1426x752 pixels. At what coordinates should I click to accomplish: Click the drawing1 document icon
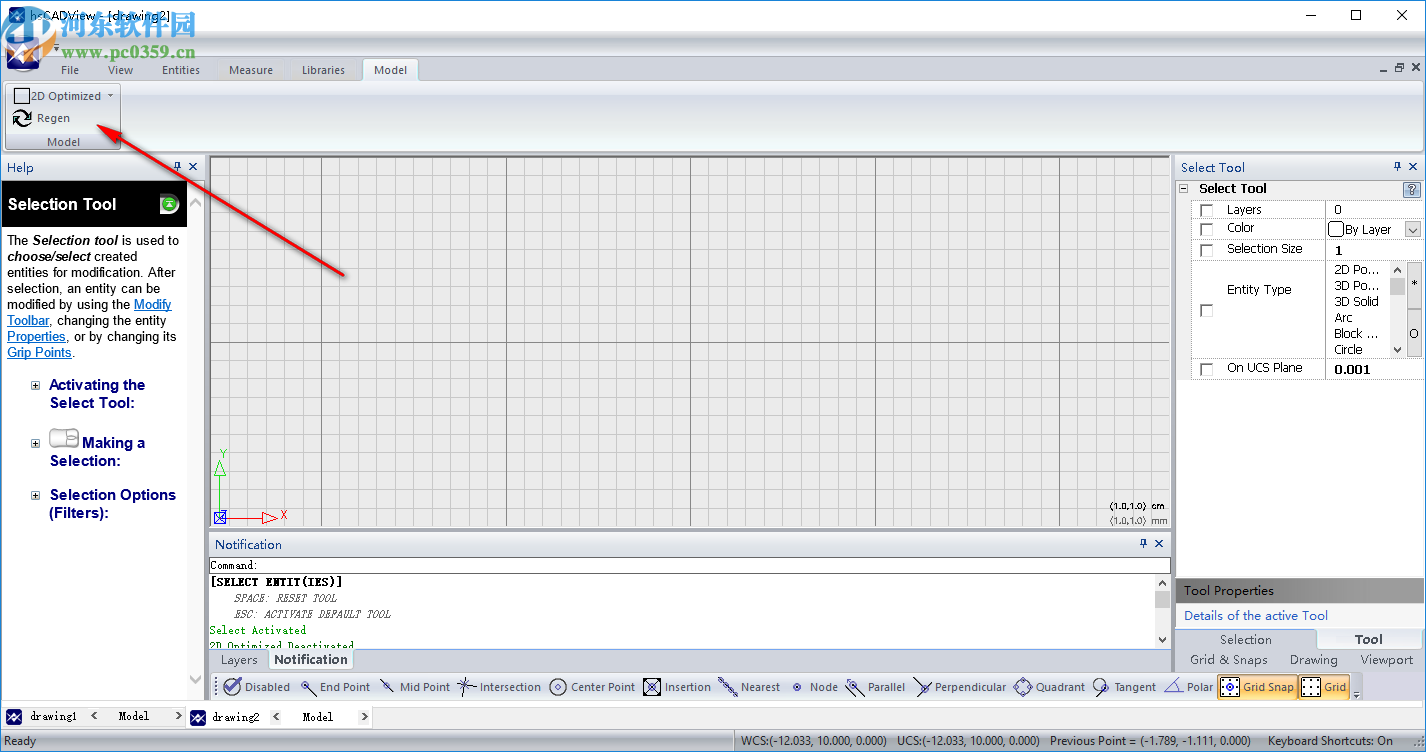click(15, 716)
